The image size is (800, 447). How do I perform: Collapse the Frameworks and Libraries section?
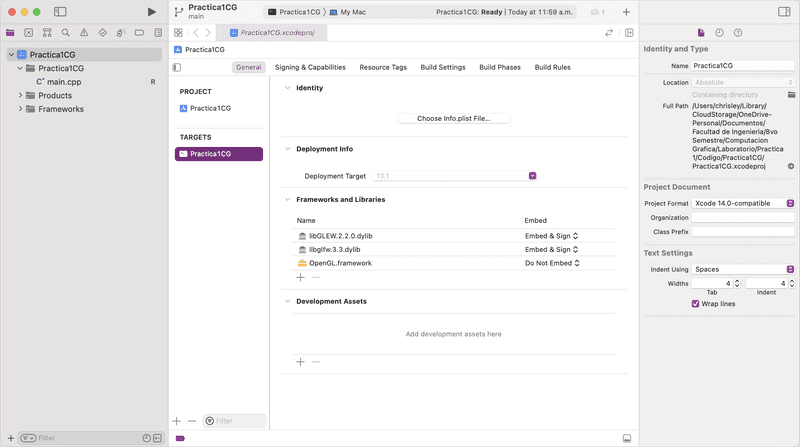(x=287, y=200)
